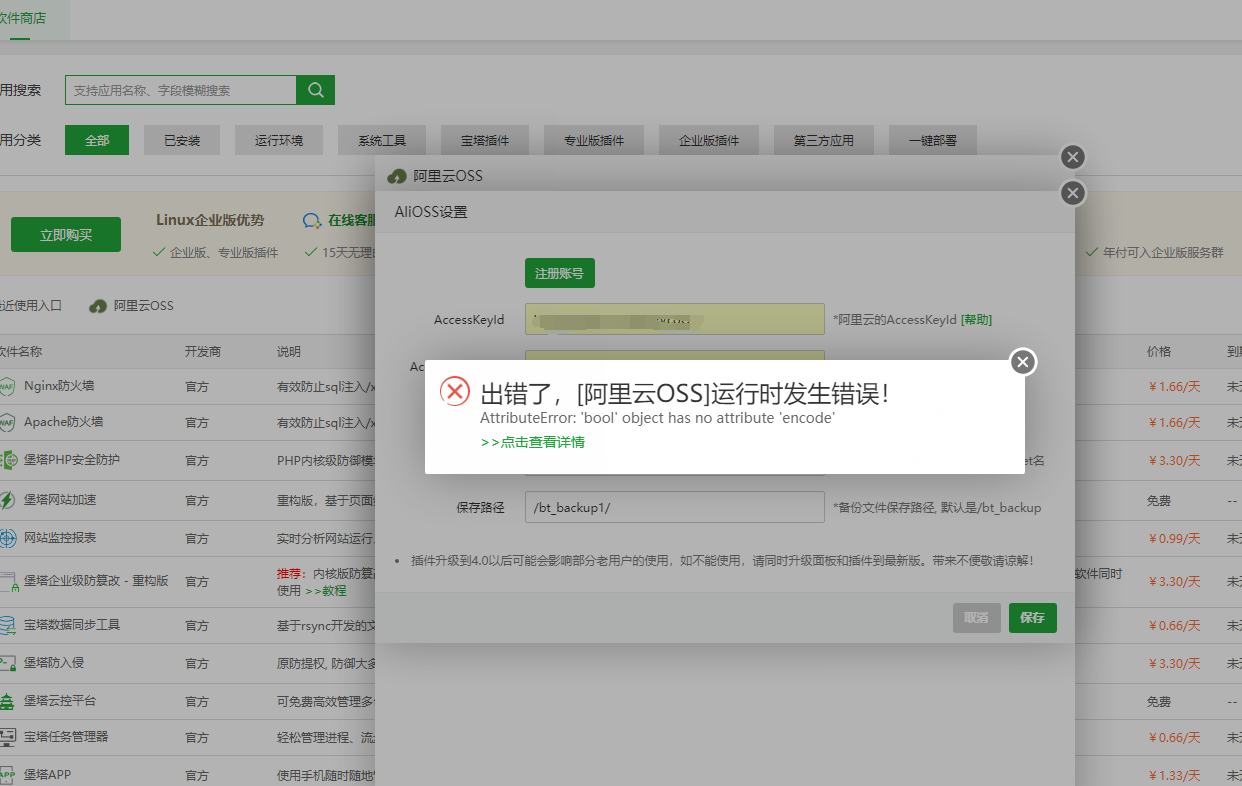The image size is (1242, 786).
Task: Close the 阿里云OSS plugin window
Action: pyautogui.click(x=1073, y=157)
